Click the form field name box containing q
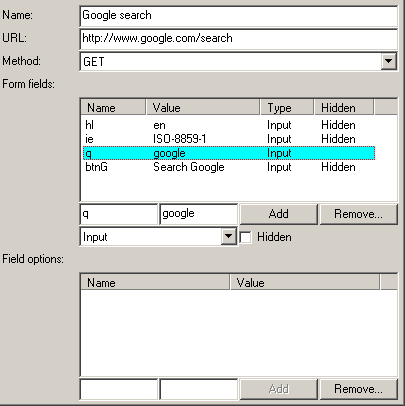Viewport: 405px width, 406px height. 118,214
